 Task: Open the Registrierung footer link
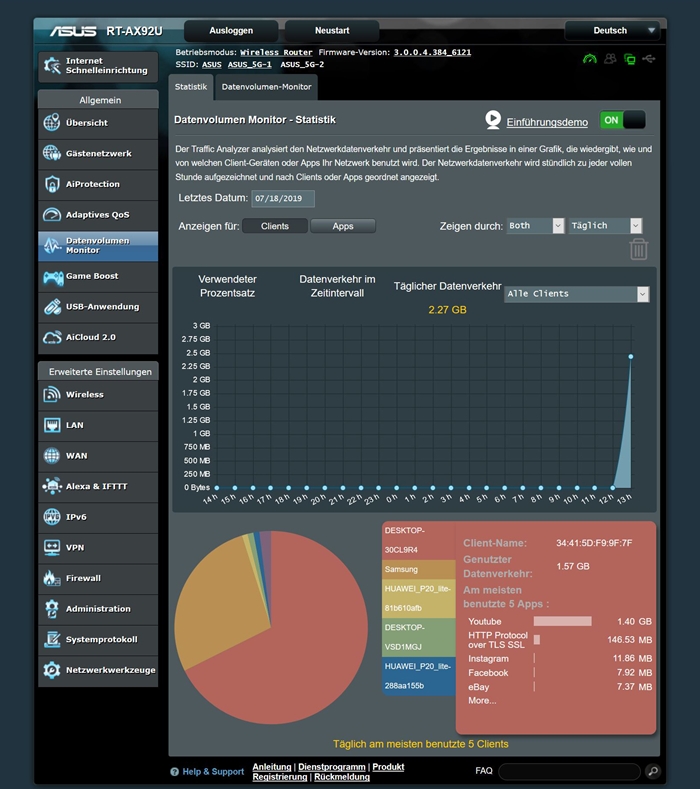[x=280, y=777]
